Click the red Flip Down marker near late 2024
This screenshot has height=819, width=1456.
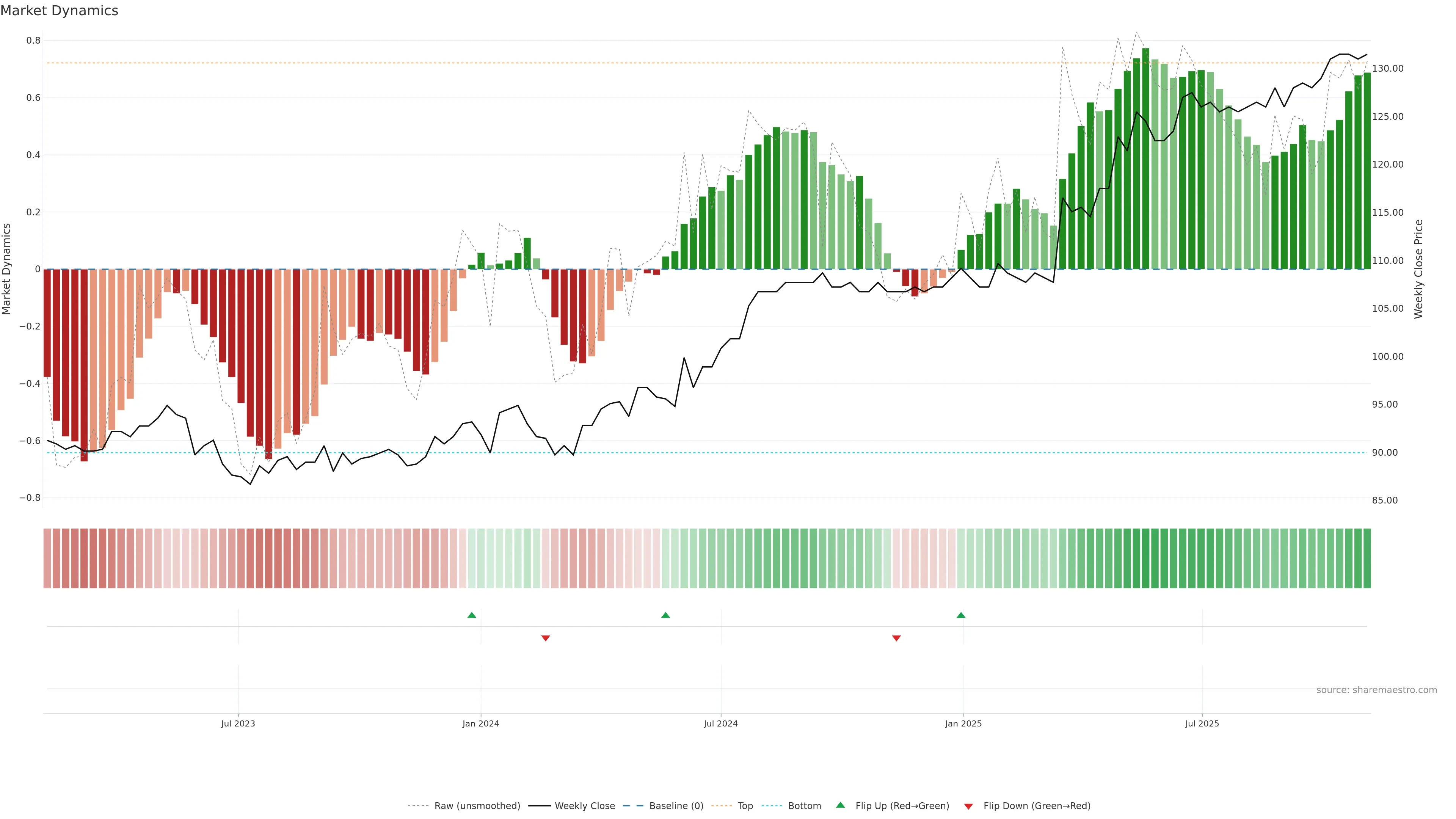[x=896, y=638]
